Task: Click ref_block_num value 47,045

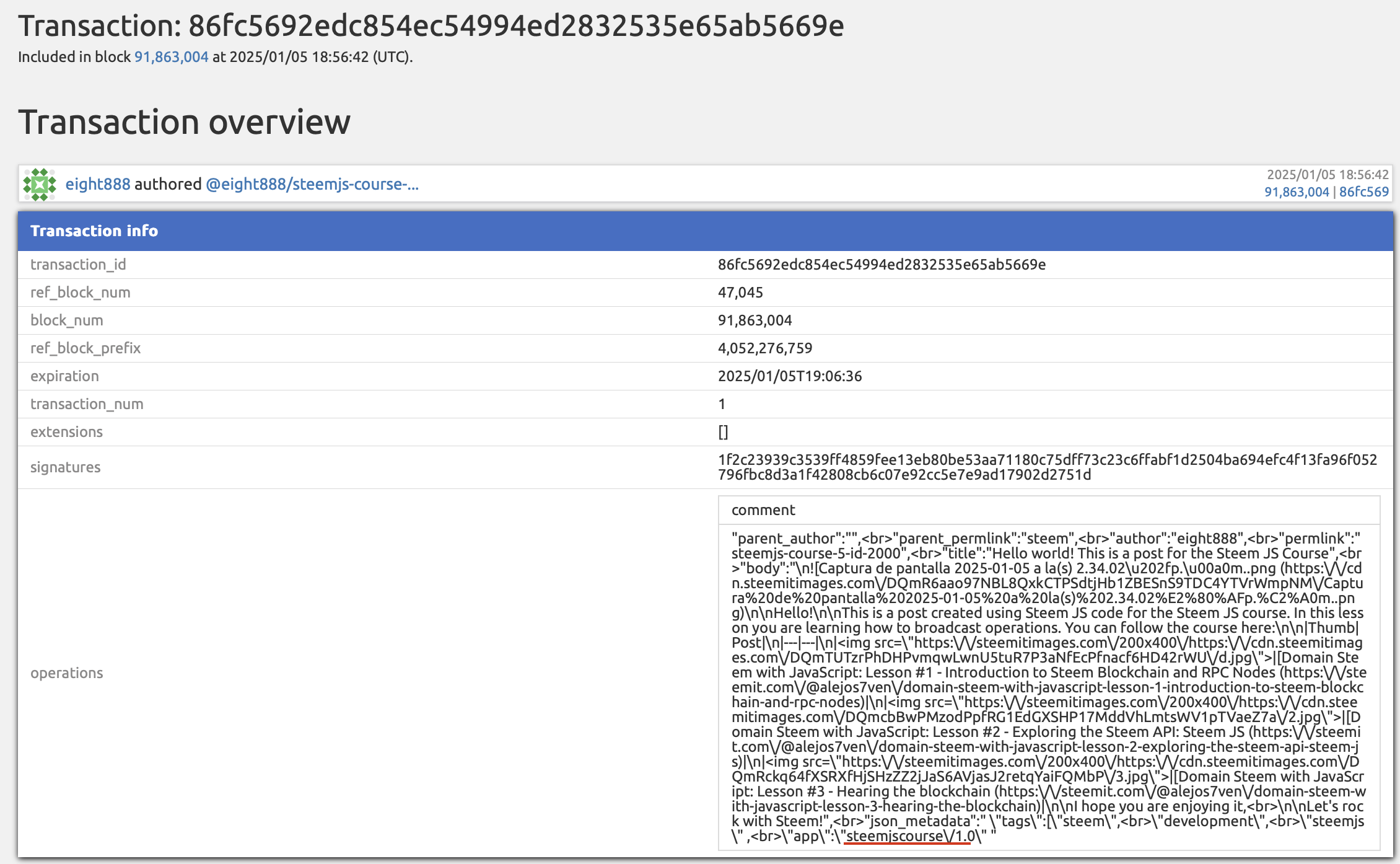Action: (740, 293)
